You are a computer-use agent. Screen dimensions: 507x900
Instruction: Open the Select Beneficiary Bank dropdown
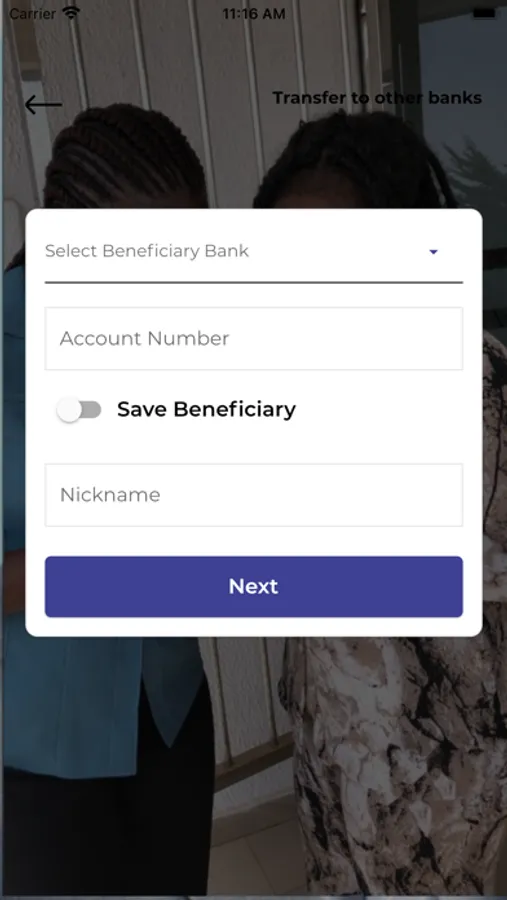point(253,253)
